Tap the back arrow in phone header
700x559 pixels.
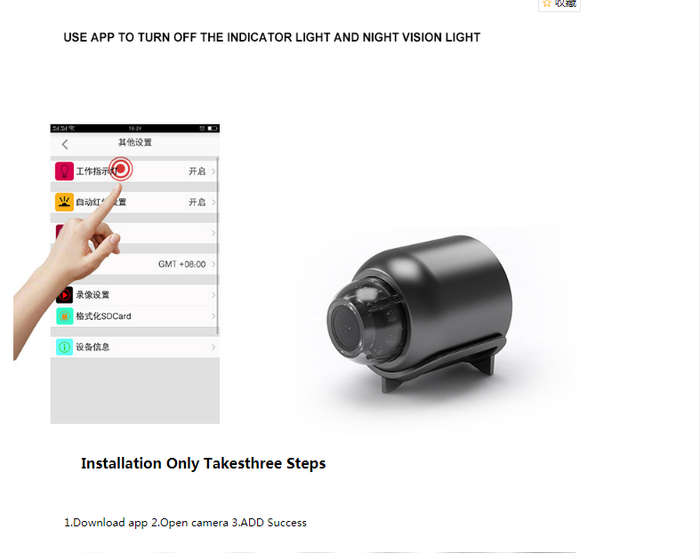(x=65, y=144)
